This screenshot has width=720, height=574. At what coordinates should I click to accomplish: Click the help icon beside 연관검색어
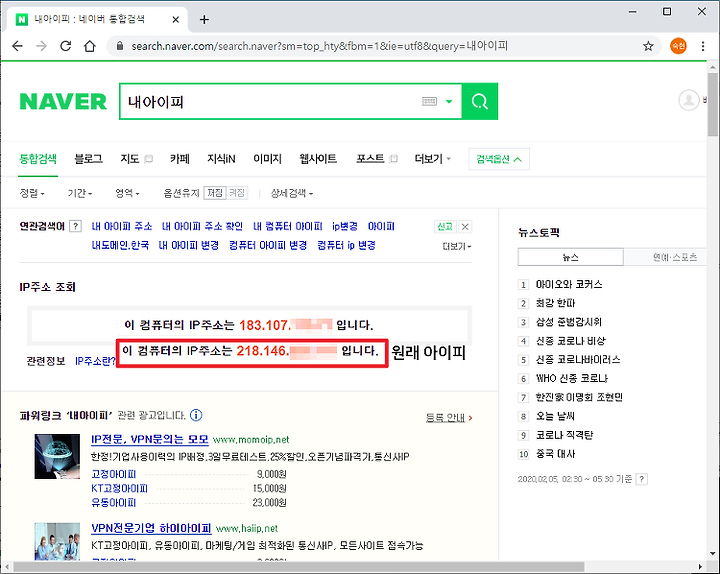[75, 226]
